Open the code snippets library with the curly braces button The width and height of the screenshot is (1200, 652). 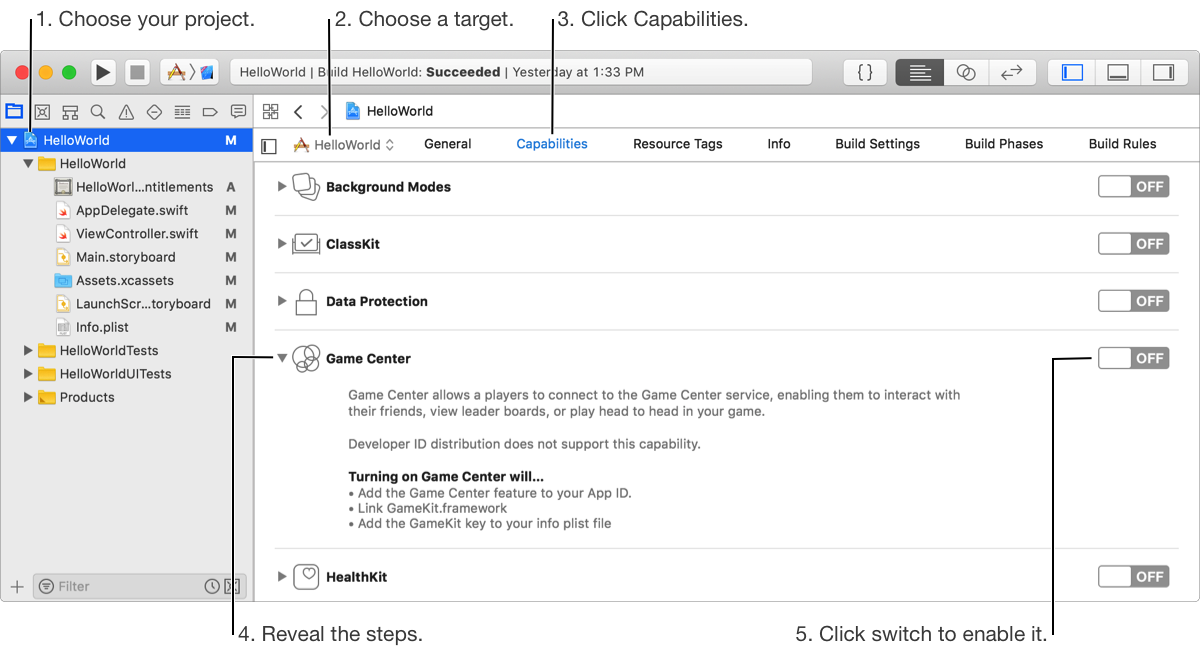[866, 72]
